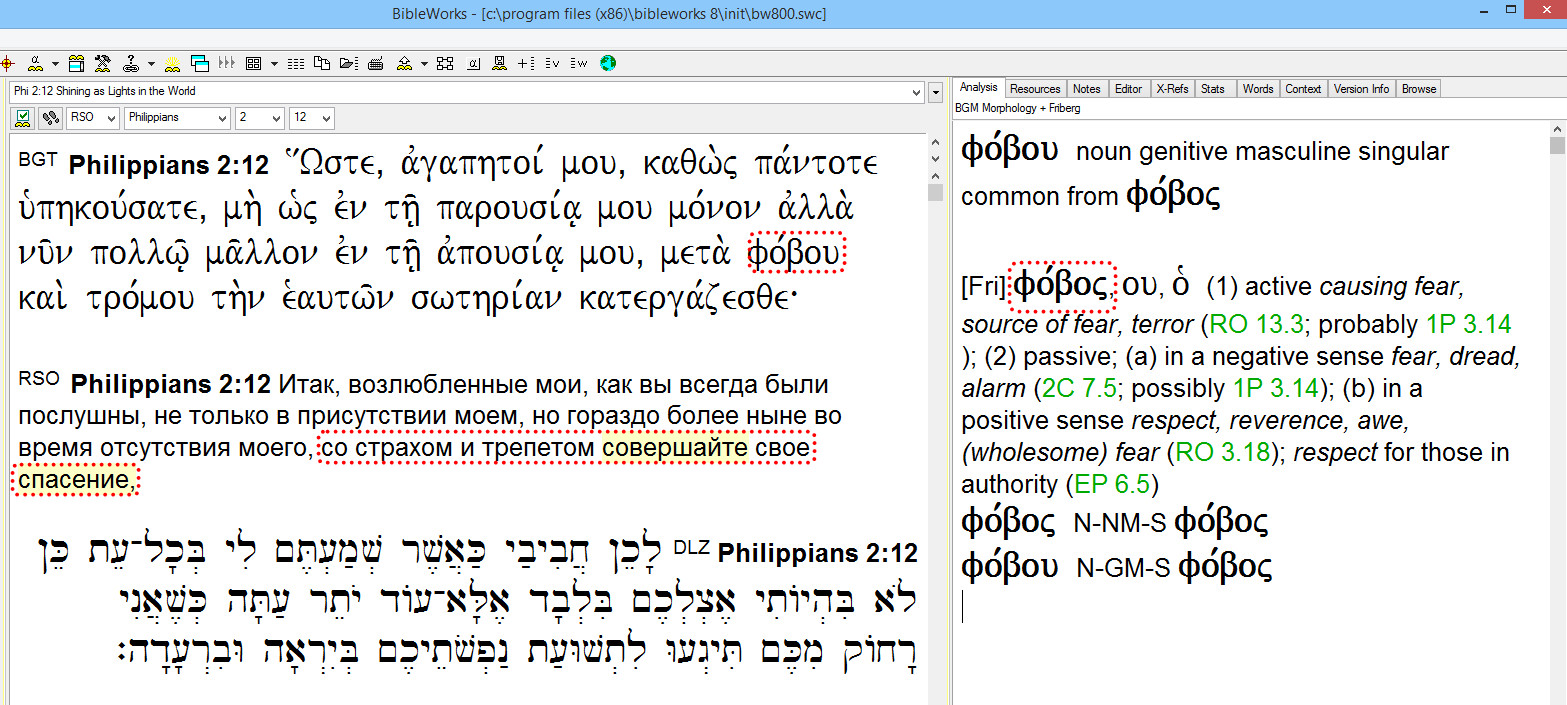Toggle the green checkmark book button
Screen dimensions: 1567x705
[23, 118]
